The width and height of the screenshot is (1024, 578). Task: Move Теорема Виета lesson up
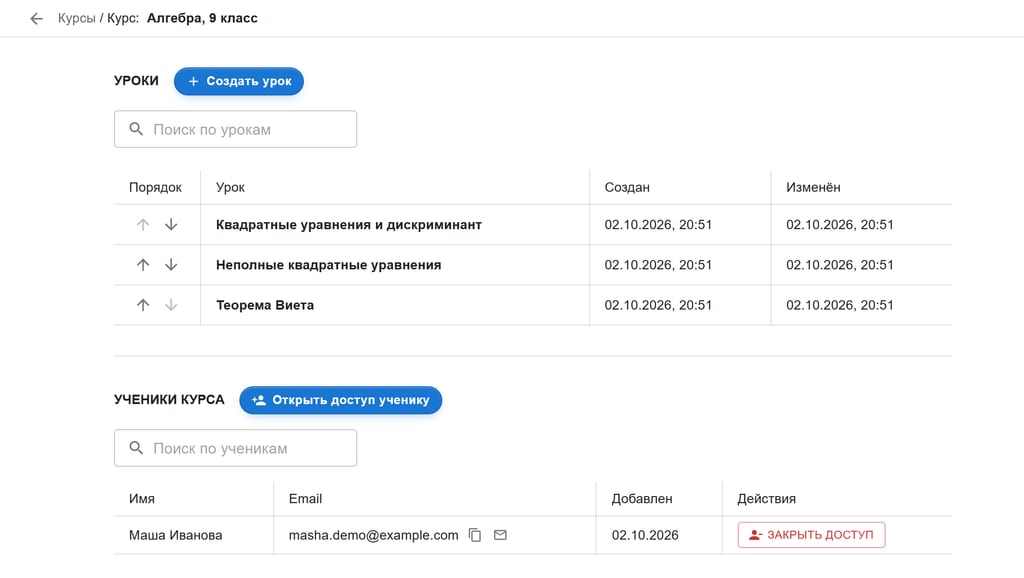click(x=143, y=305)
